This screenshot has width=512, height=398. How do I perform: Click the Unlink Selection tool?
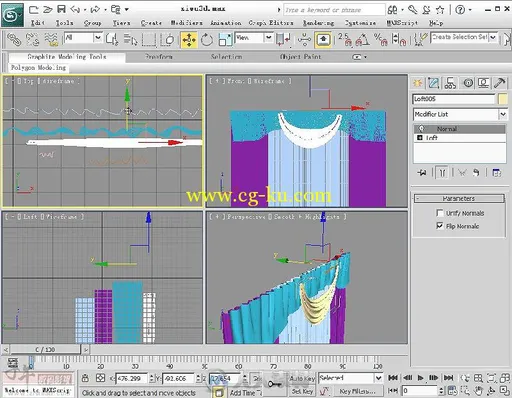click(32, 40)
